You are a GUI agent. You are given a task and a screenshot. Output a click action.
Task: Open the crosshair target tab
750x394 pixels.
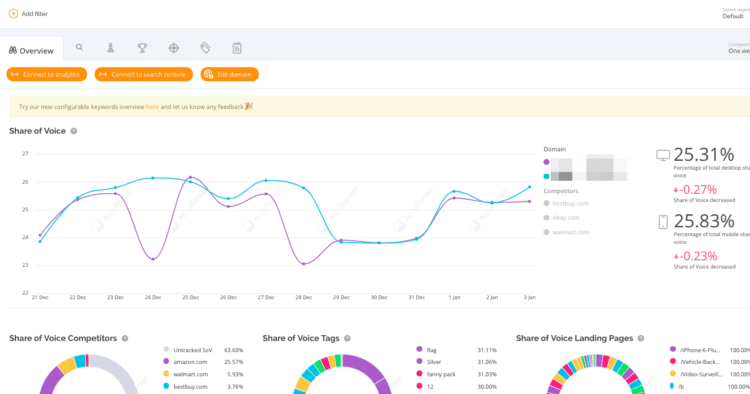[174, 48]
